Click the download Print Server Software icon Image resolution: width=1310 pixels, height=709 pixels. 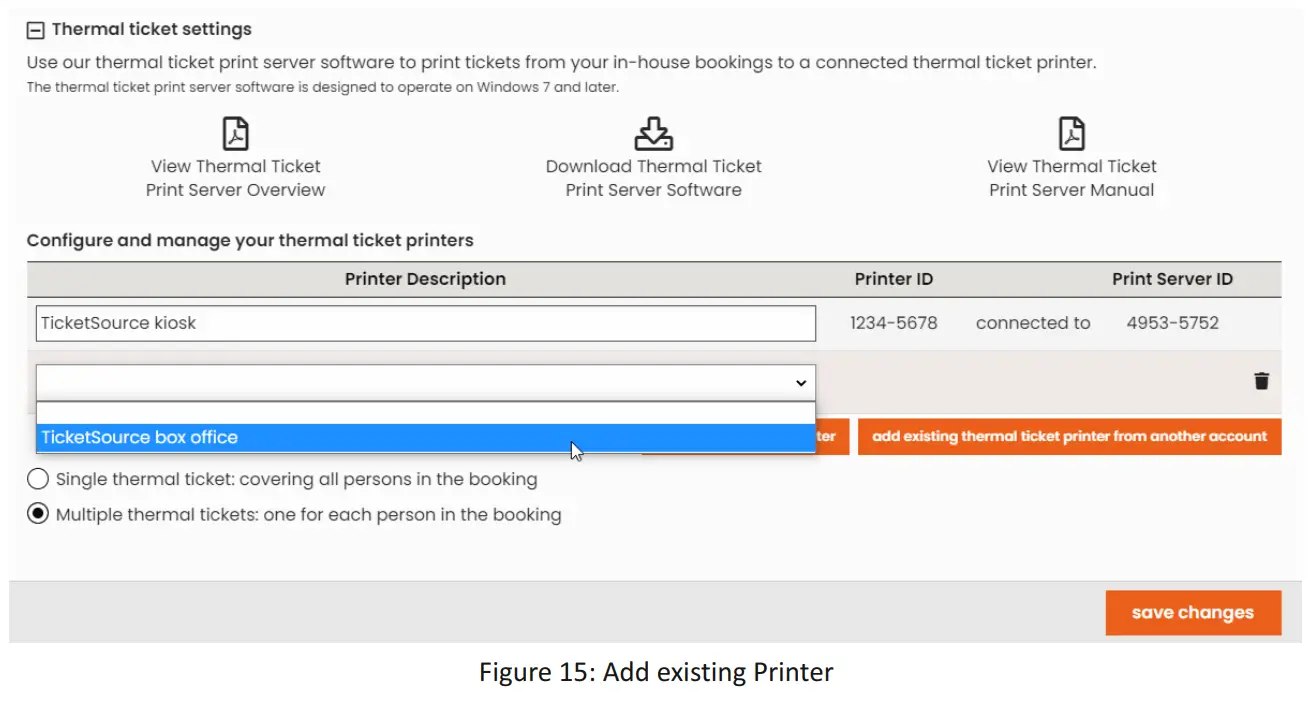(x=654, y=133)
